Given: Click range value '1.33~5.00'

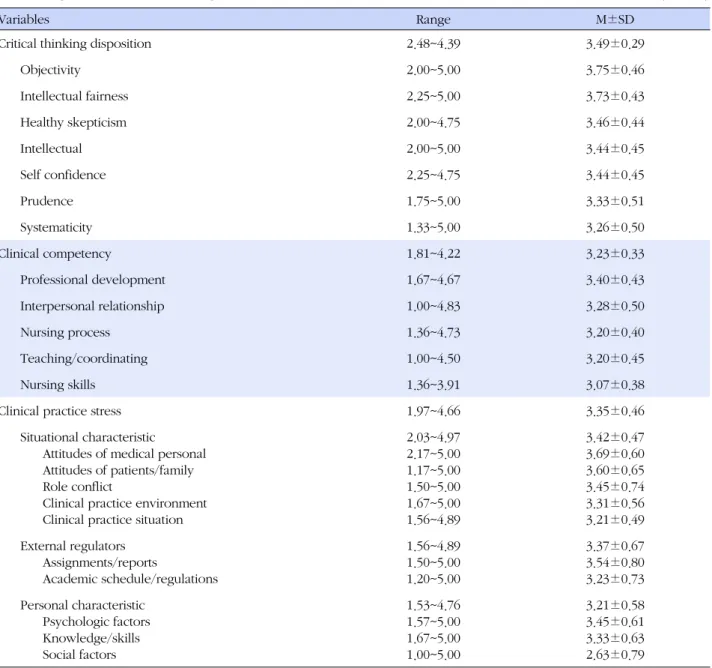Looking at the screenshot, I should click(x=433, y=228).
